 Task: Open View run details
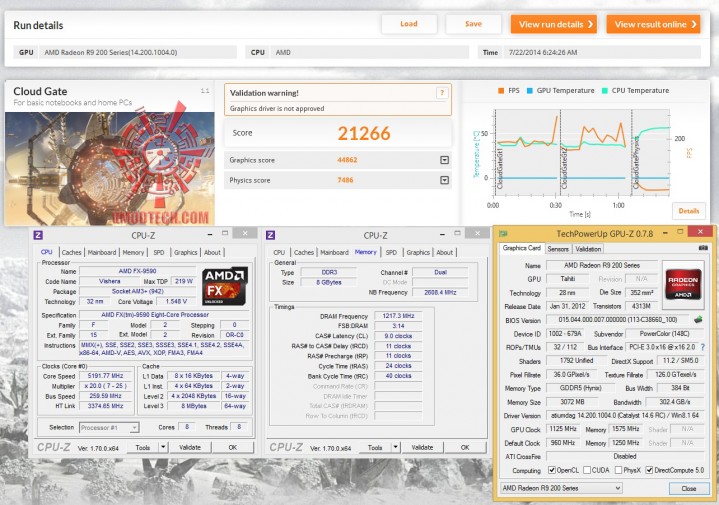pos(554,24)
